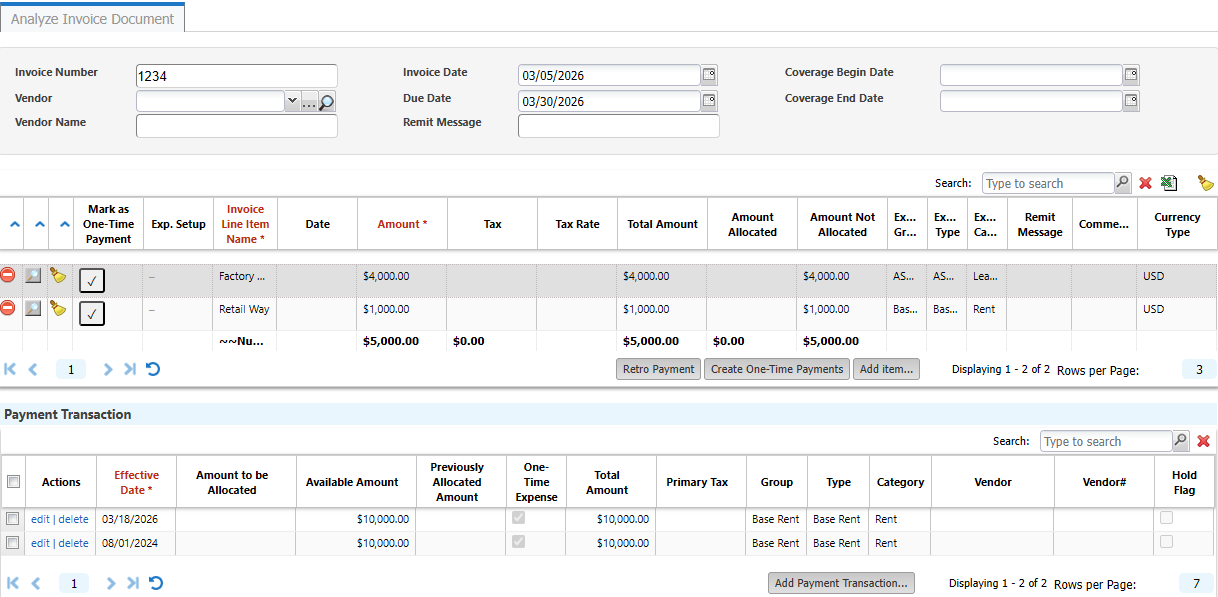Open the Coverage End Date calendar icon

click(x=1131, y=101)
